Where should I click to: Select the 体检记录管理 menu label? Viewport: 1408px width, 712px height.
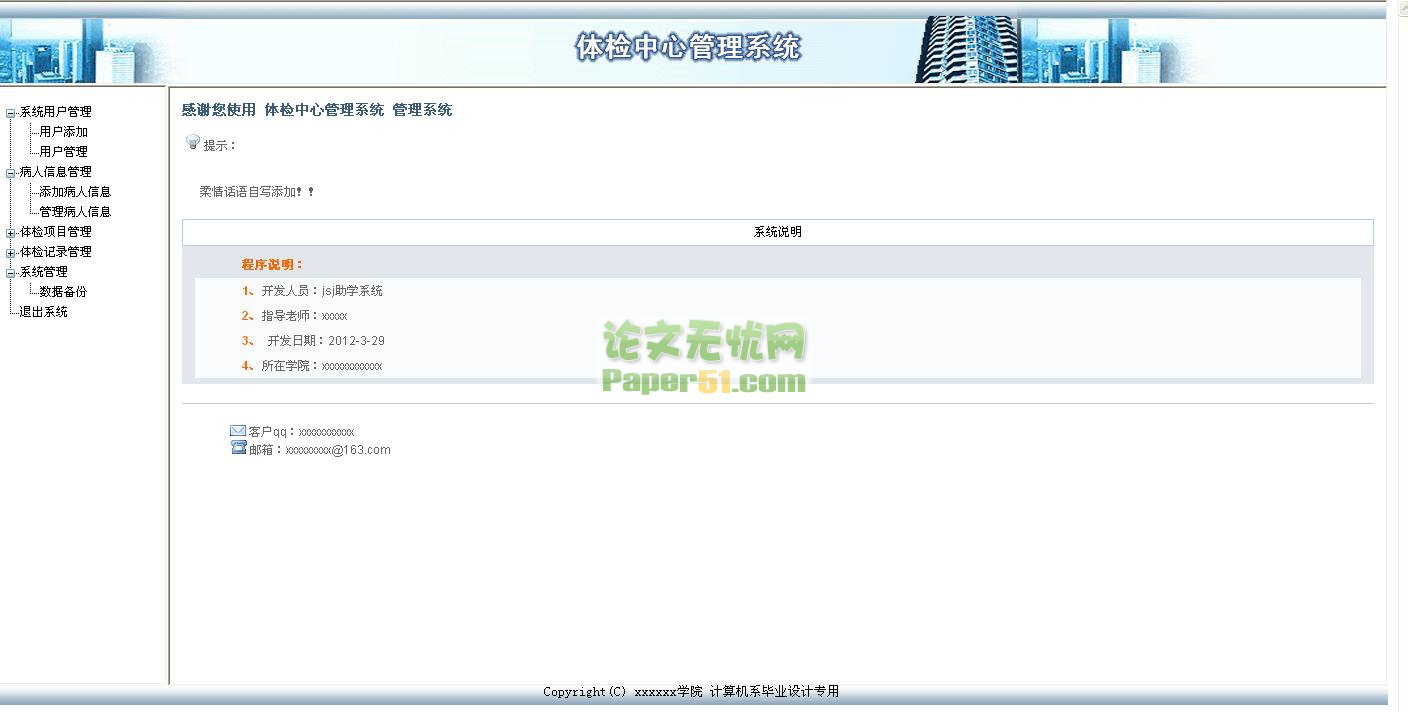pos(56,252)
